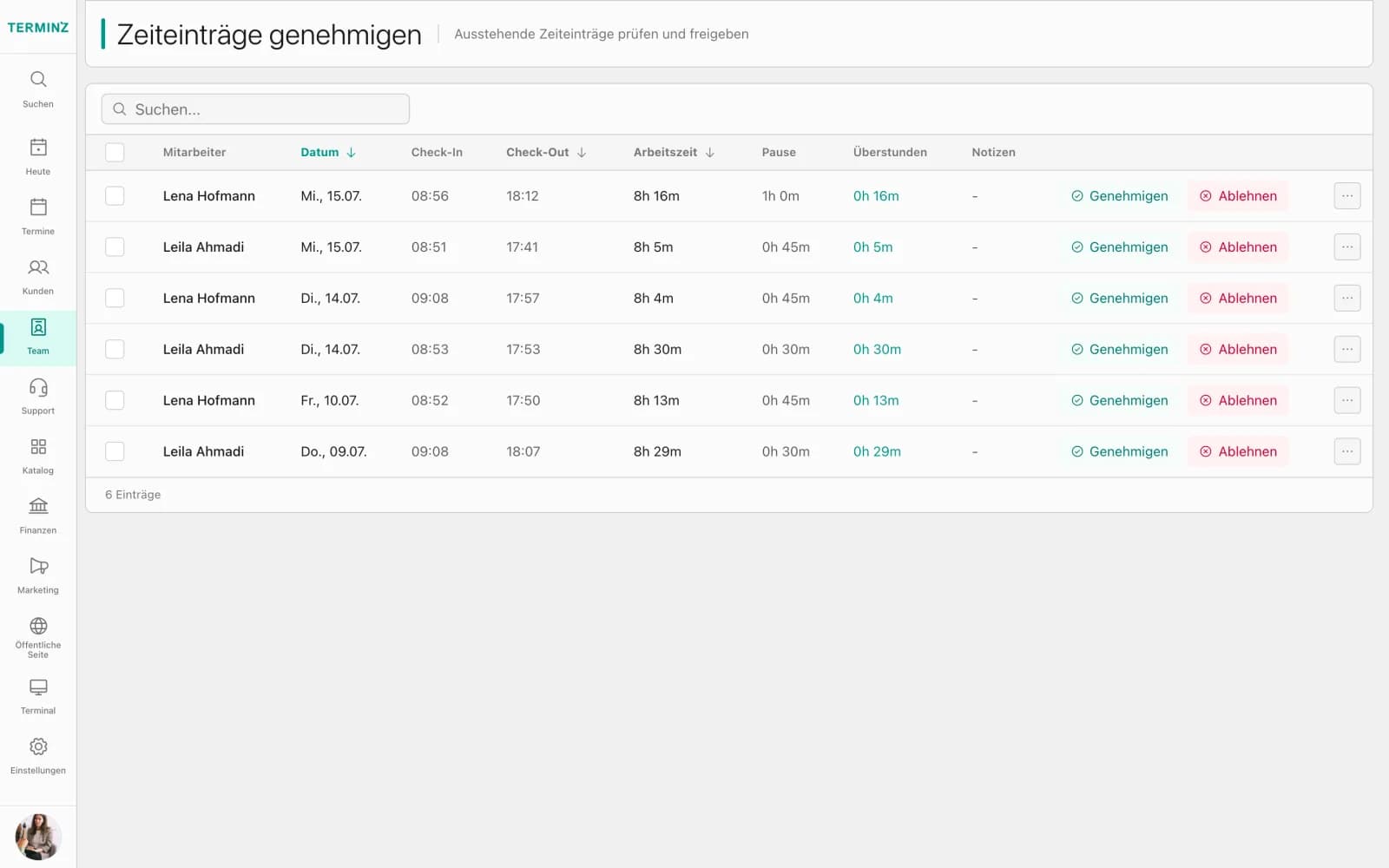Reject Leila Ahmadi's 09.07. entry

[x=1238, y=451]
